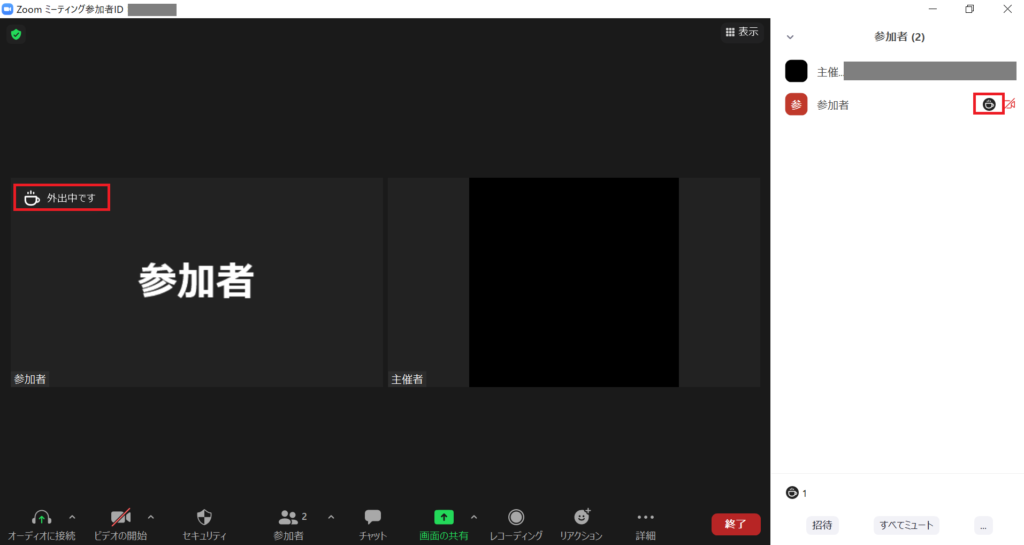The width and height of the screenshot is (1024, 545).
Task: Click the すべてミュート mute all button
Action: click(x=905, y=525)
